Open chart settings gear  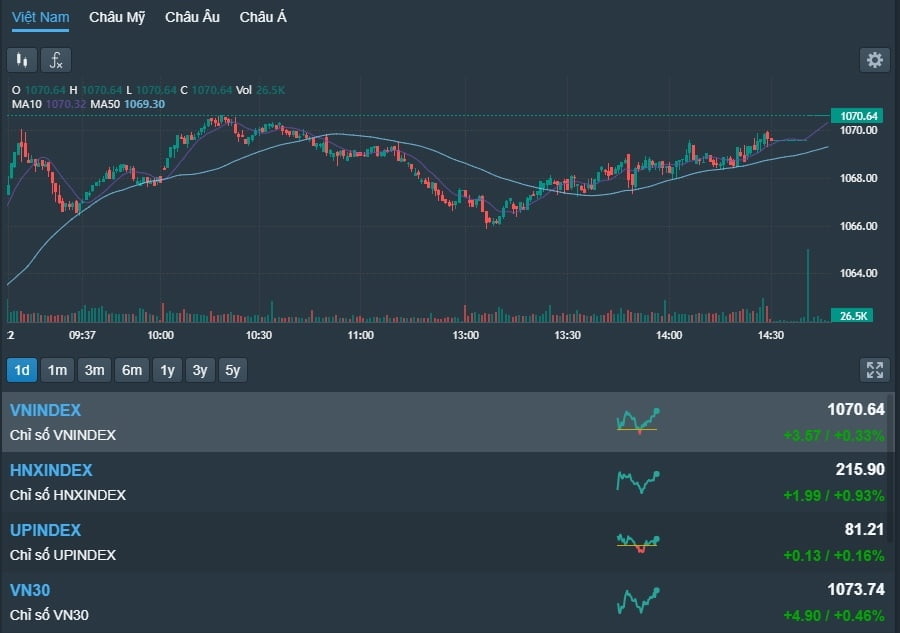pyautogui.click(x=874, y=60)
